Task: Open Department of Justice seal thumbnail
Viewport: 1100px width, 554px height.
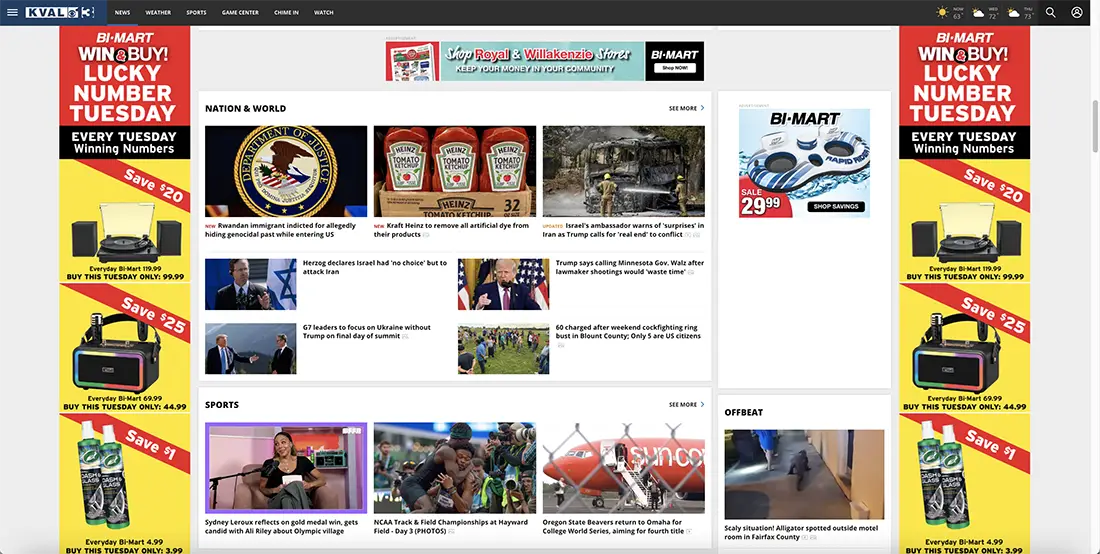Action: click(x=286, y=171)
